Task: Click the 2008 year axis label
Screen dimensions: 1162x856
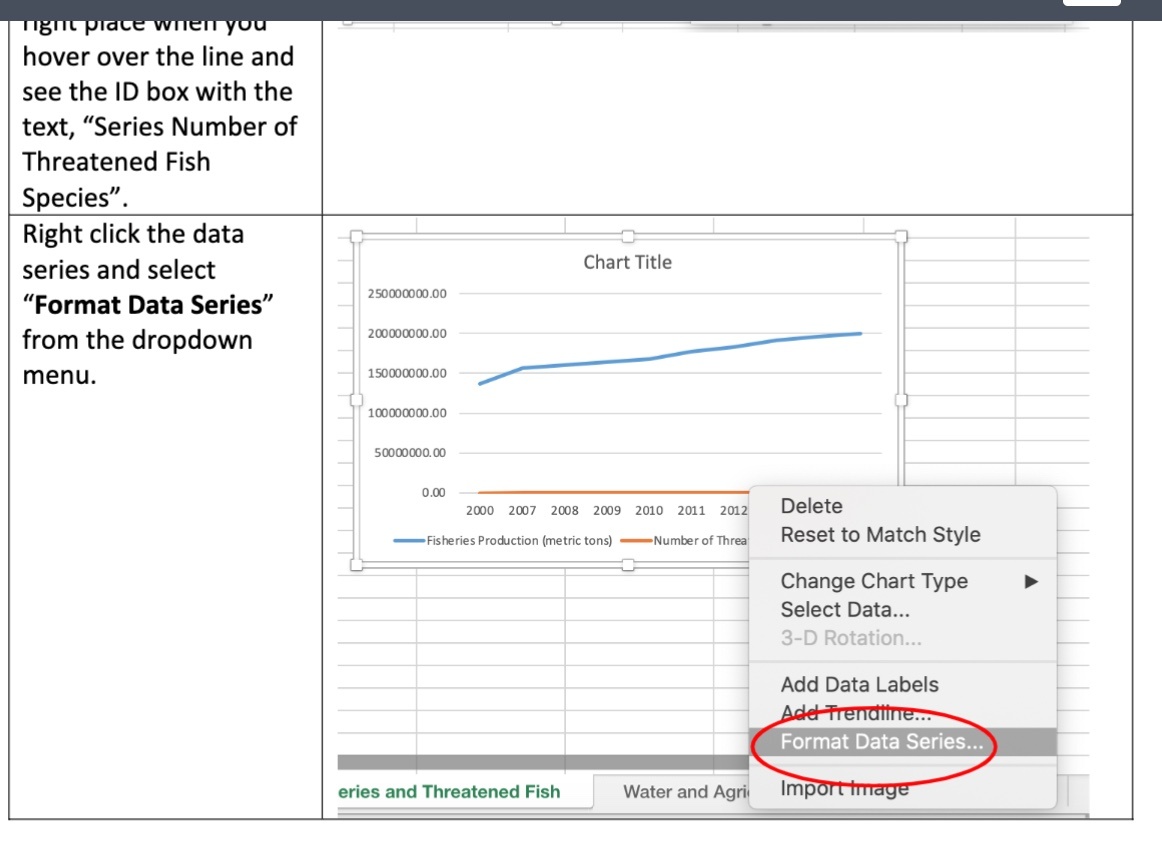Action: point(565,511)
